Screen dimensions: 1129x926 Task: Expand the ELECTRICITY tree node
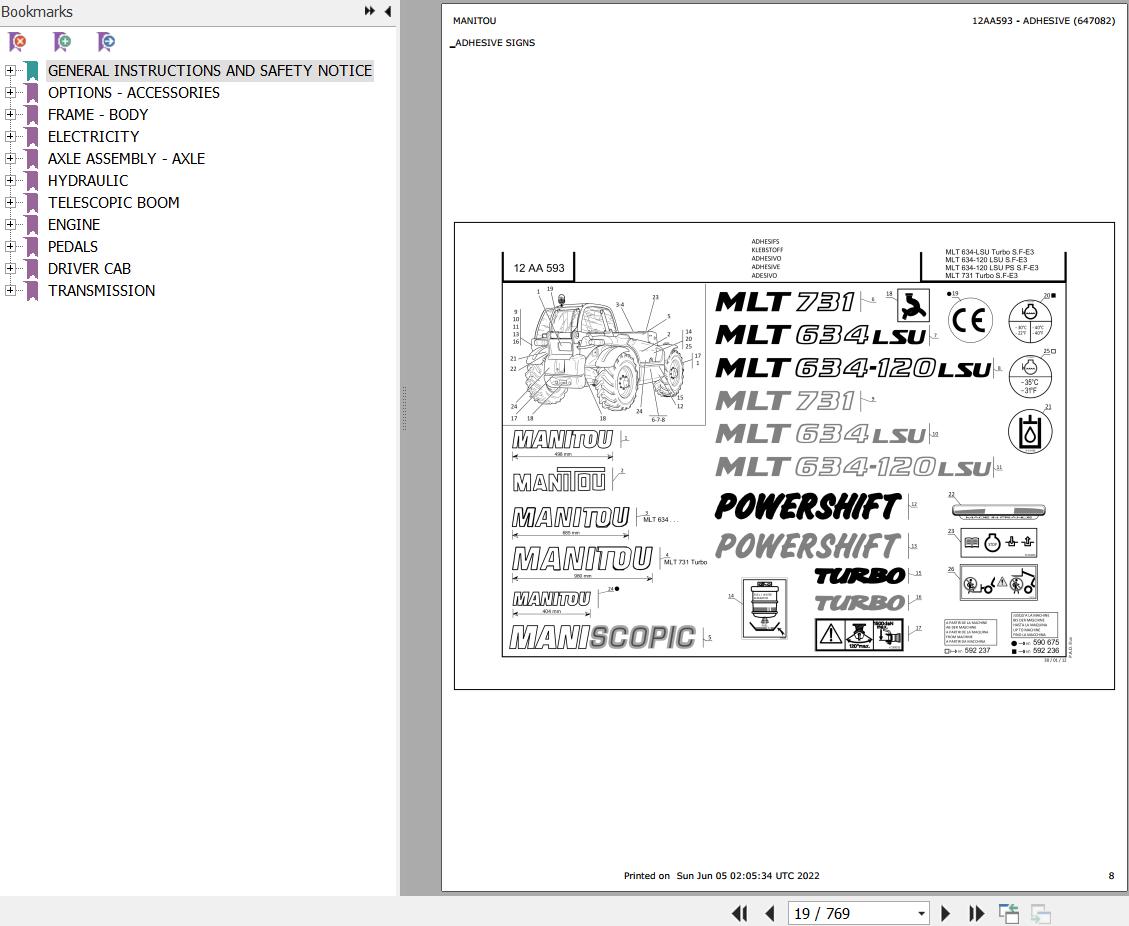10,137
